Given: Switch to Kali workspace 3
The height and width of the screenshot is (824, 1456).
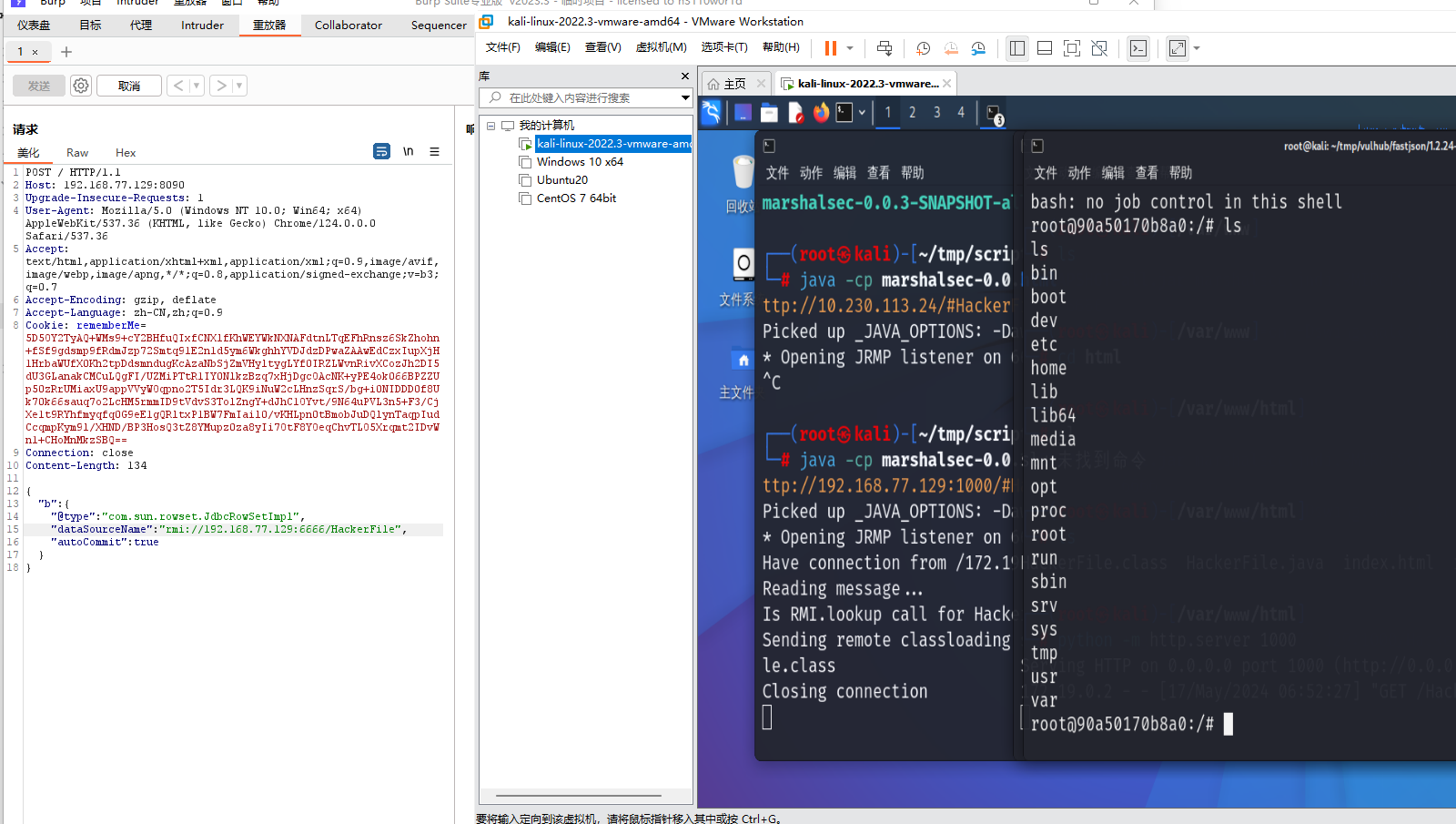Looking at the screenshot, I should point(937,112).
